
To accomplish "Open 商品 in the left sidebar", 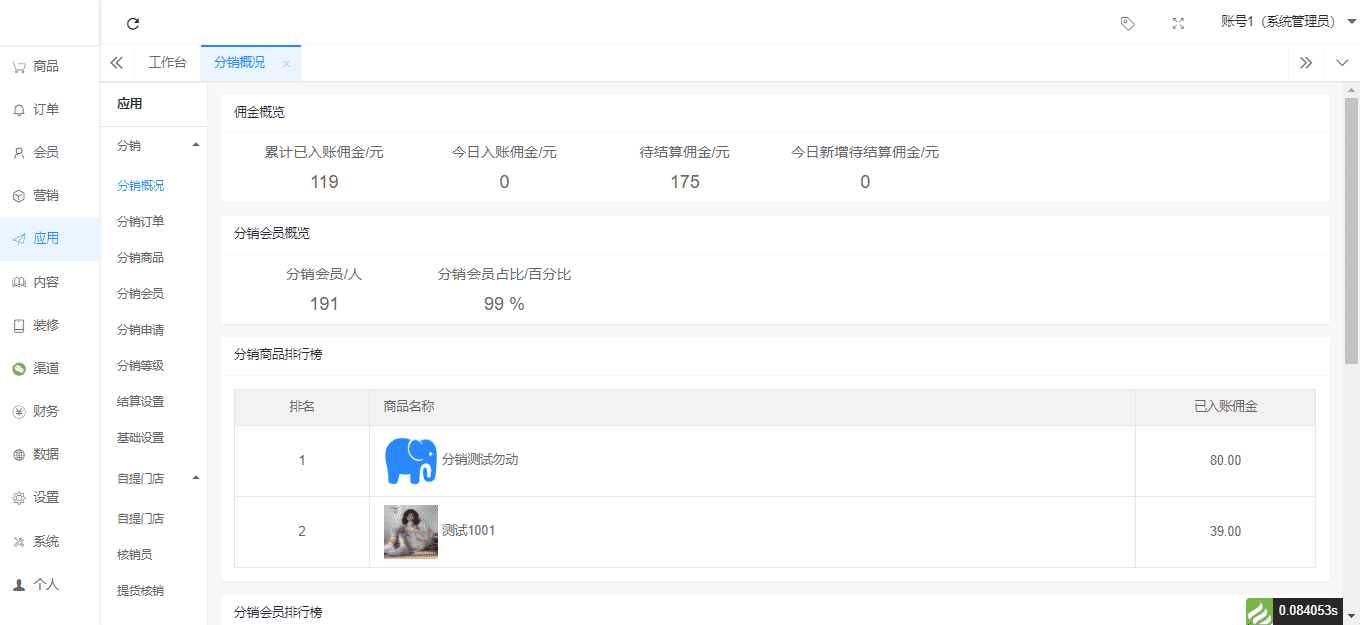I will tap(45, 67).
